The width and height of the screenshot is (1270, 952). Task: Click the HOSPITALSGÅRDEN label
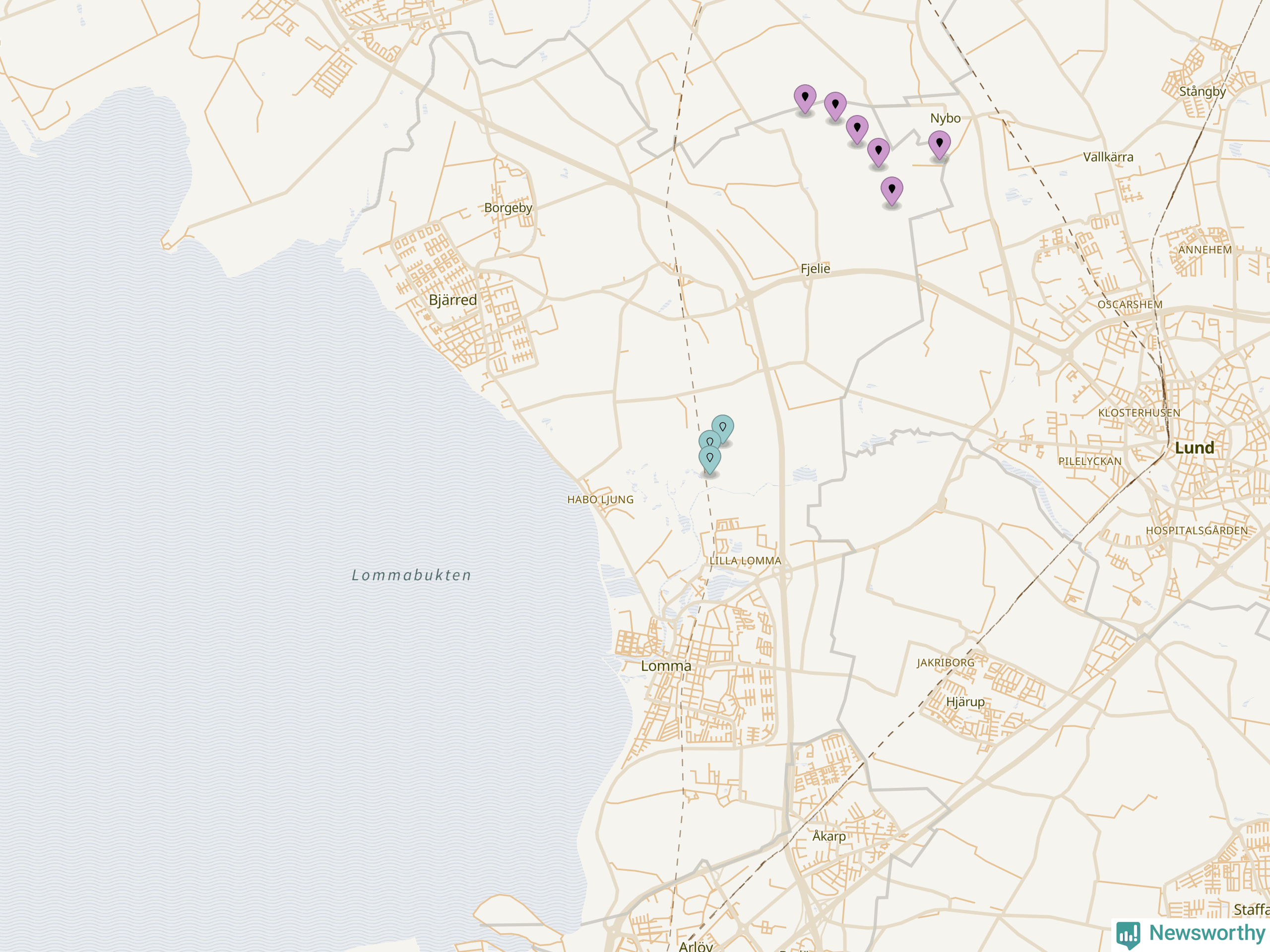click(x=1197, y=531)
